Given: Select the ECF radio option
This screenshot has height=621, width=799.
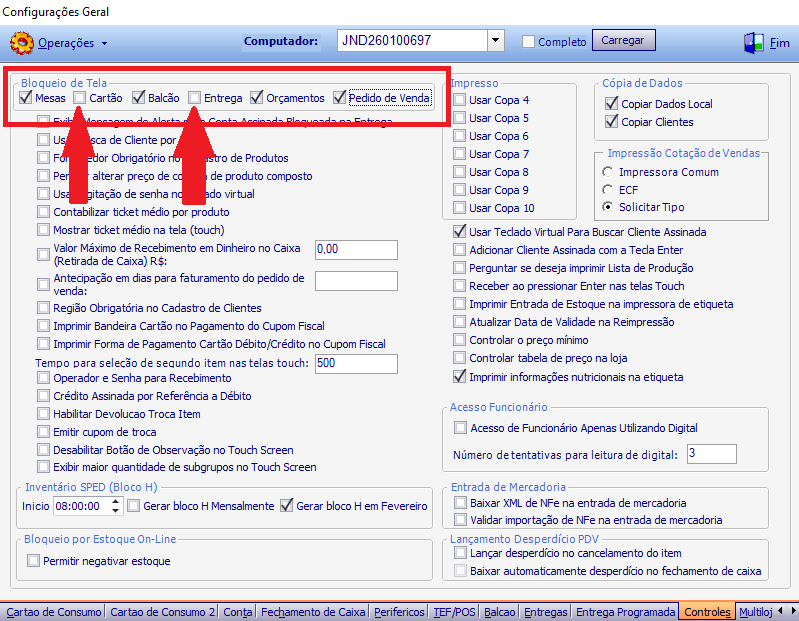Looking at the screenshot, I should coord(607,190).
